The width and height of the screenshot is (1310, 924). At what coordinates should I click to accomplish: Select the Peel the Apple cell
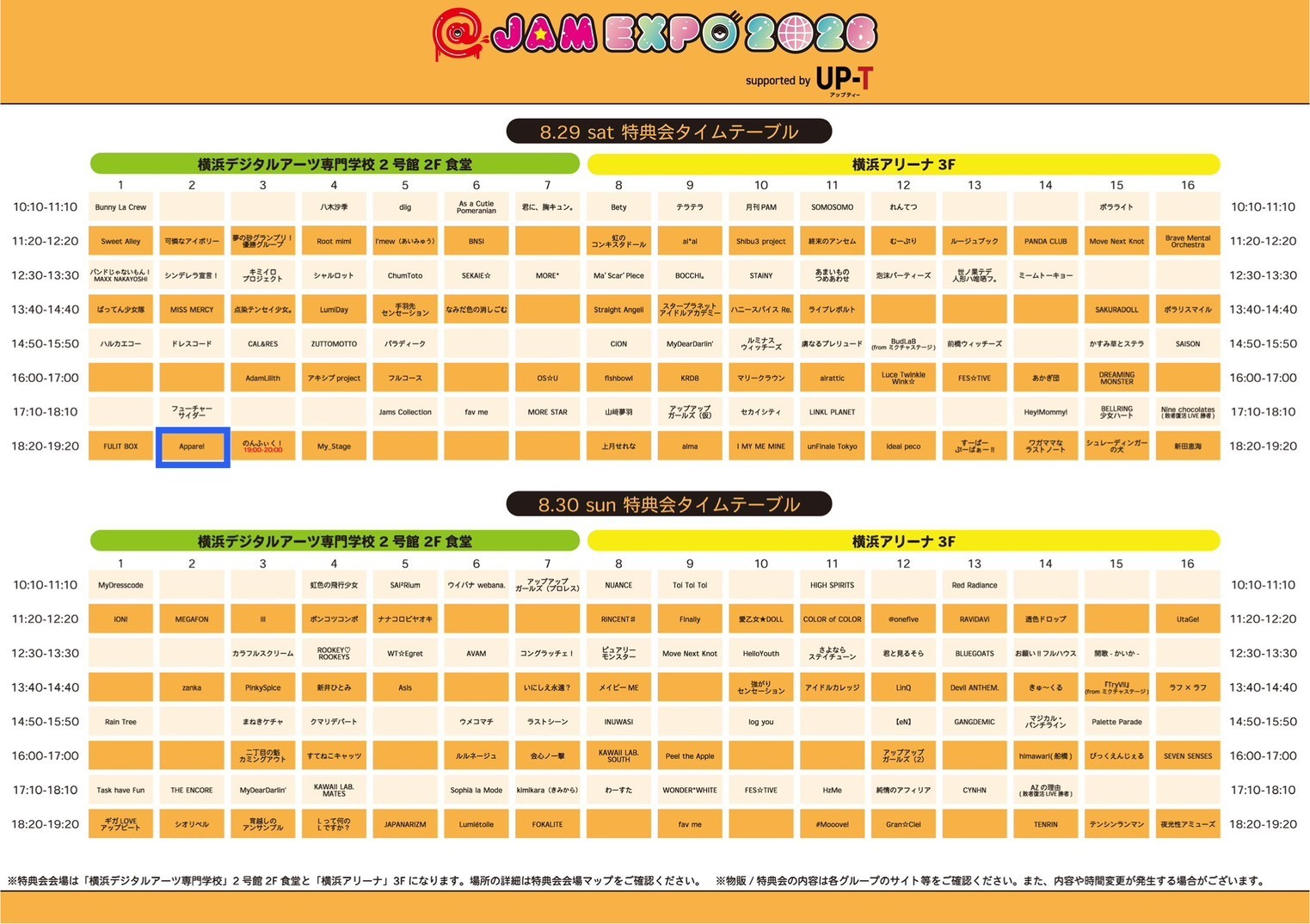point(690,755)
